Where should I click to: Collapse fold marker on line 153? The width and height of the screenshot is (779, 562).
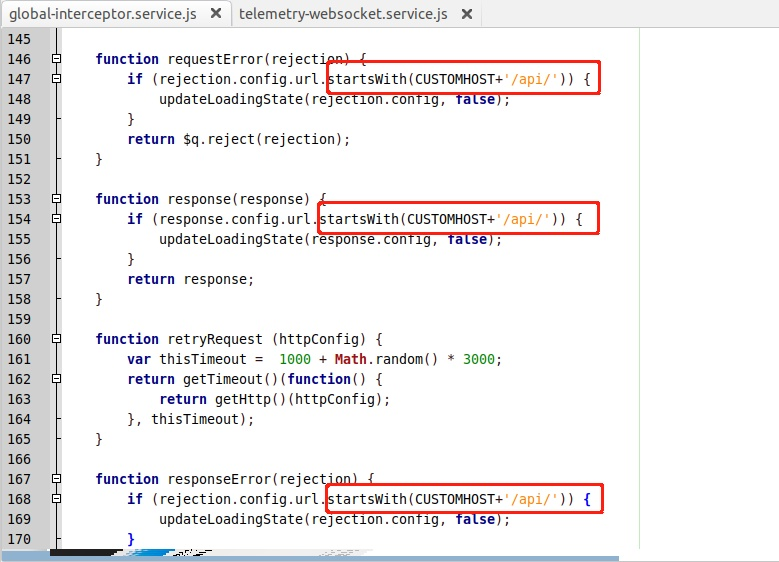(57, 199)
